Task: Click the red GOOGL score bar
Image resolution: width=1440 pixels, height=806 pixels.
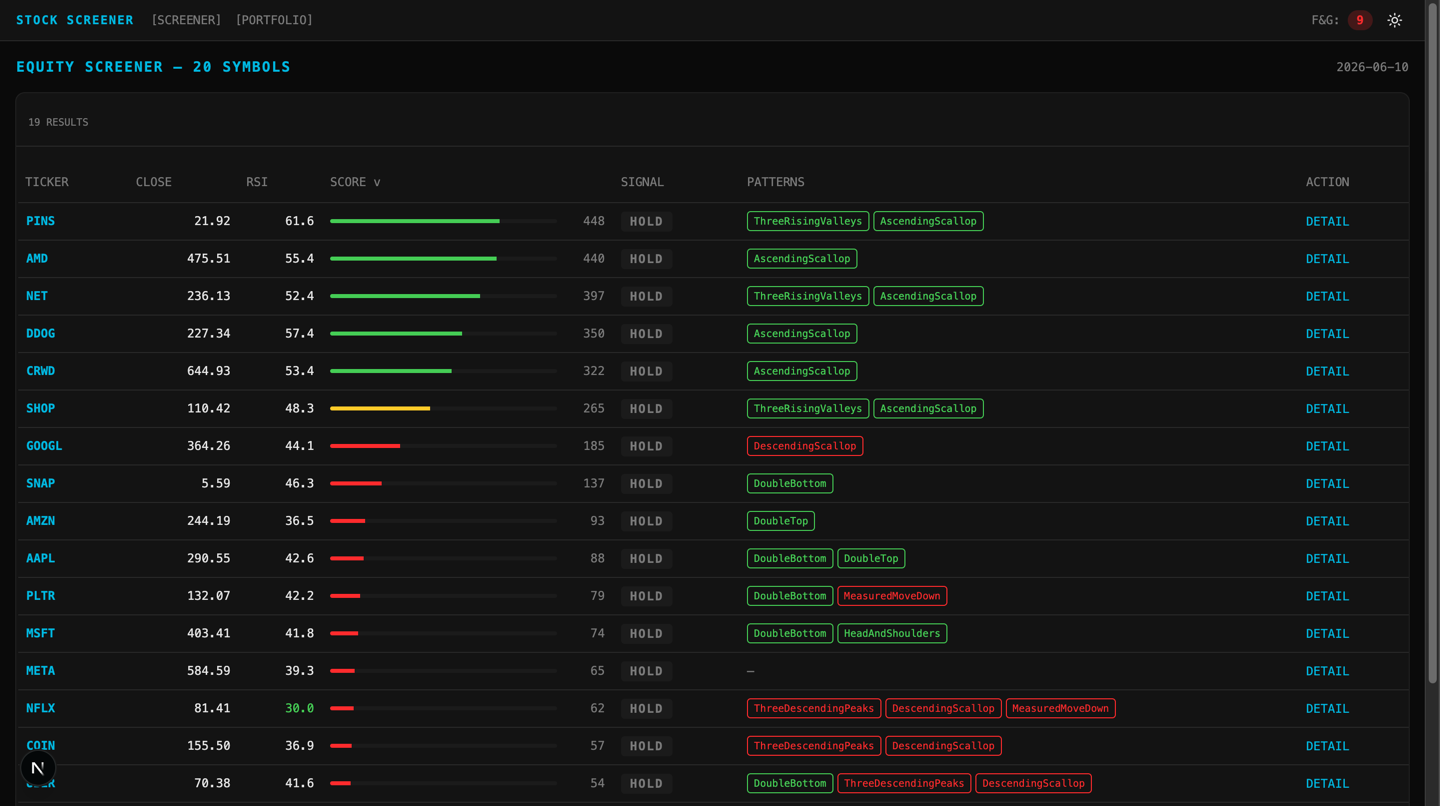Action: [443, 446]
